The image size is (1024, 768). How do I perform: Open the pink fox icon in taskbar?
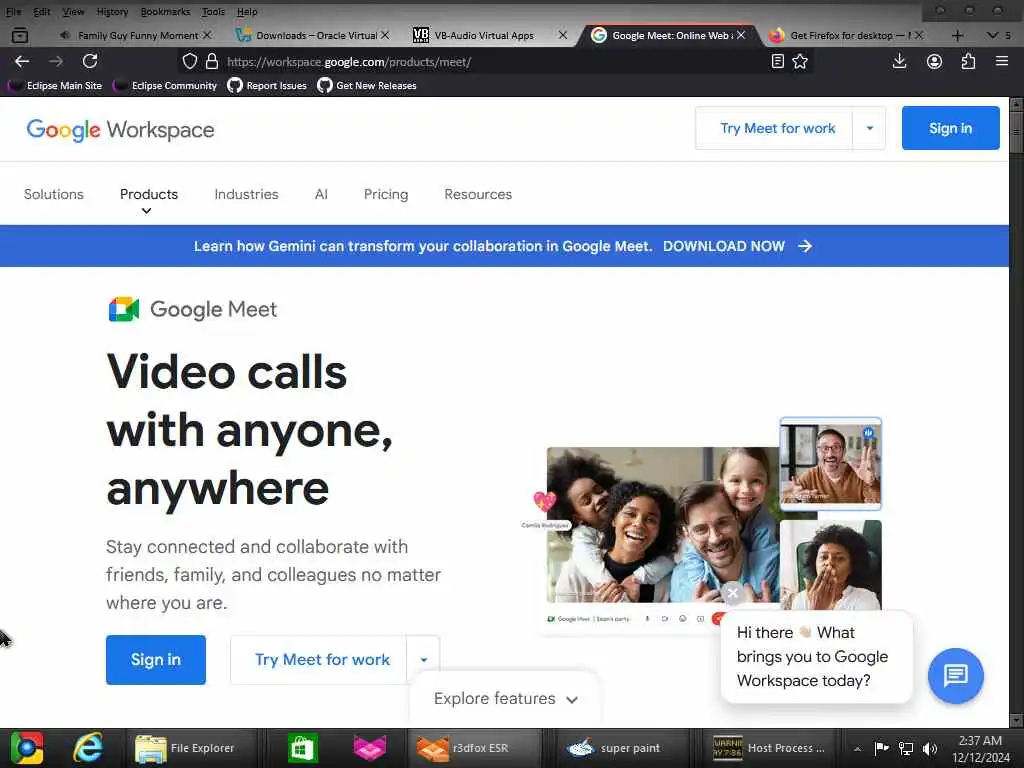pos(370,748)
